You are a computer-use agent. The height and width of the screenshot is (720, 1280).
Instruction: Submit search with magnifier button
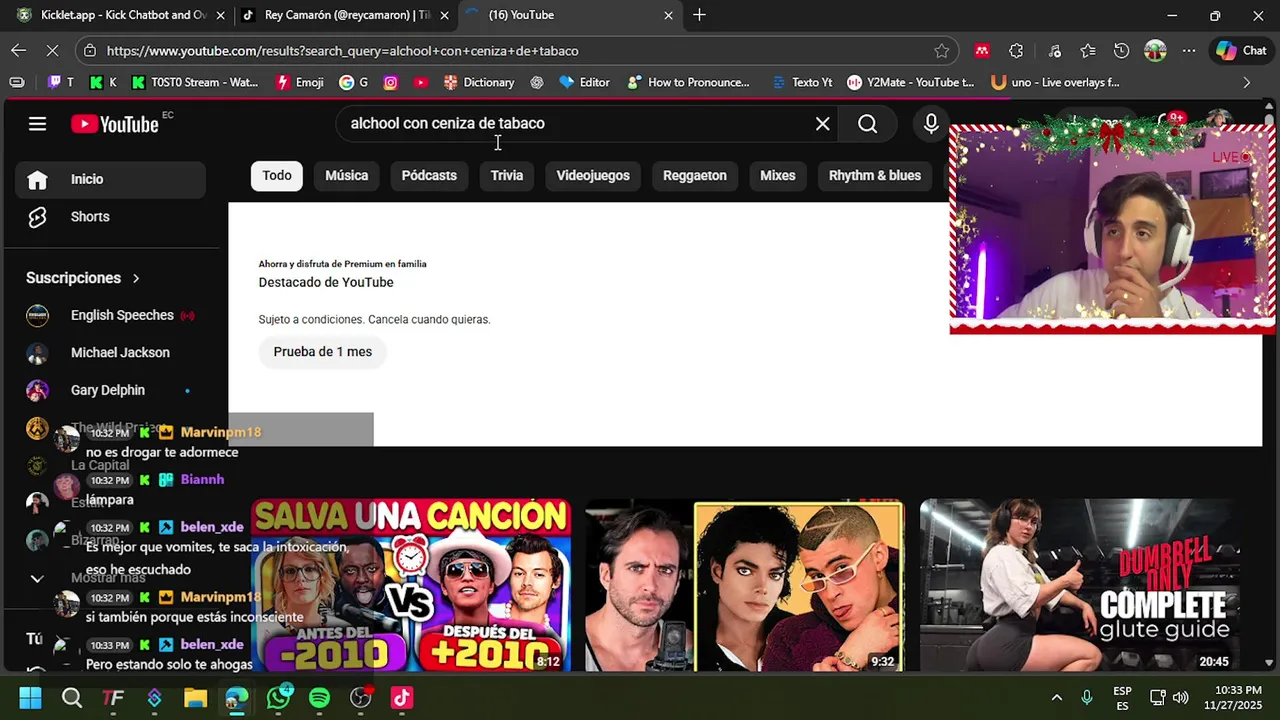pyautogui.click(x=867, y=124)
